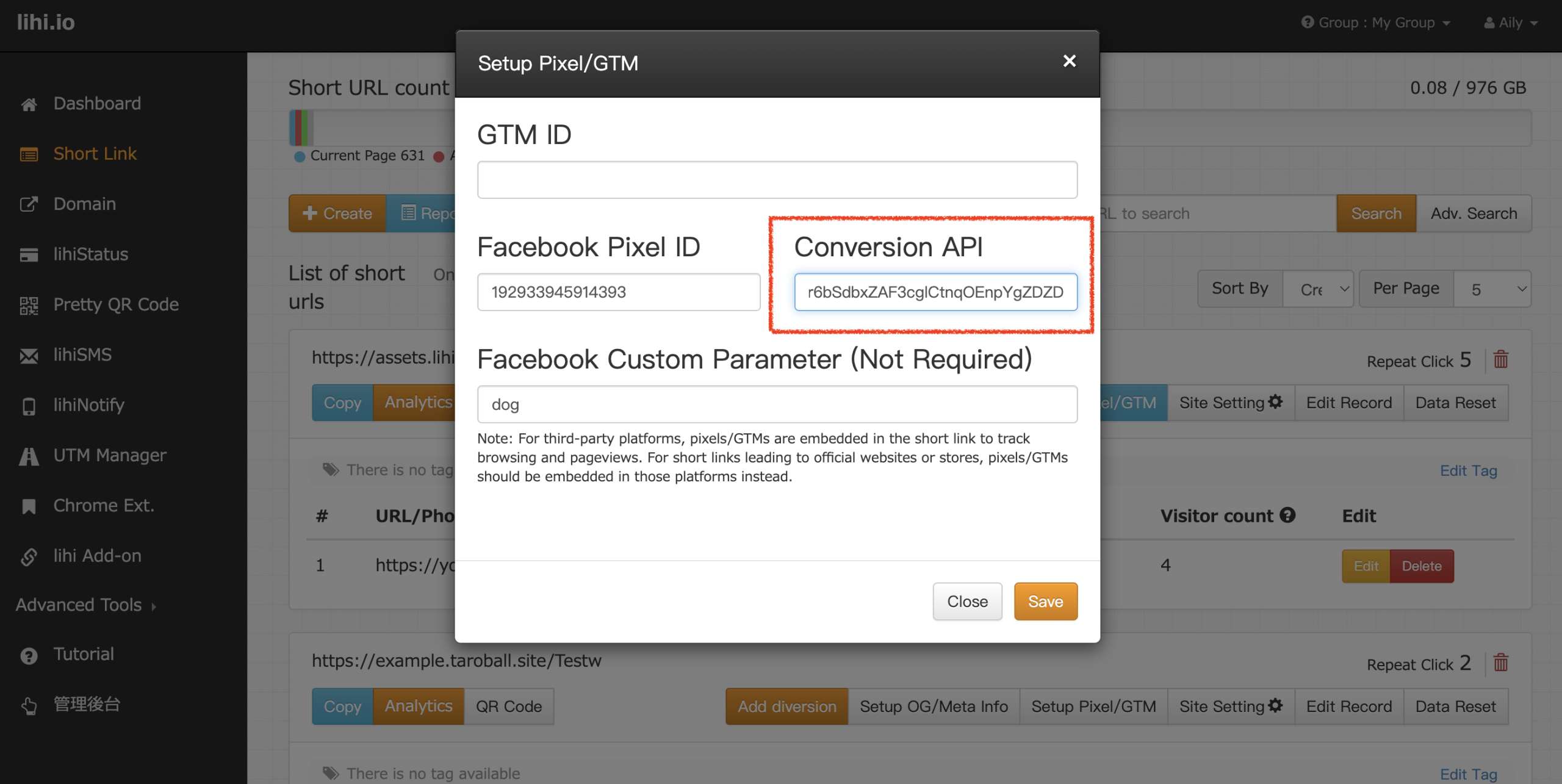The height and width of the screenshot is (784, 1562).
Task: Open the Domain menu item
Action: (x=84, y=204)
